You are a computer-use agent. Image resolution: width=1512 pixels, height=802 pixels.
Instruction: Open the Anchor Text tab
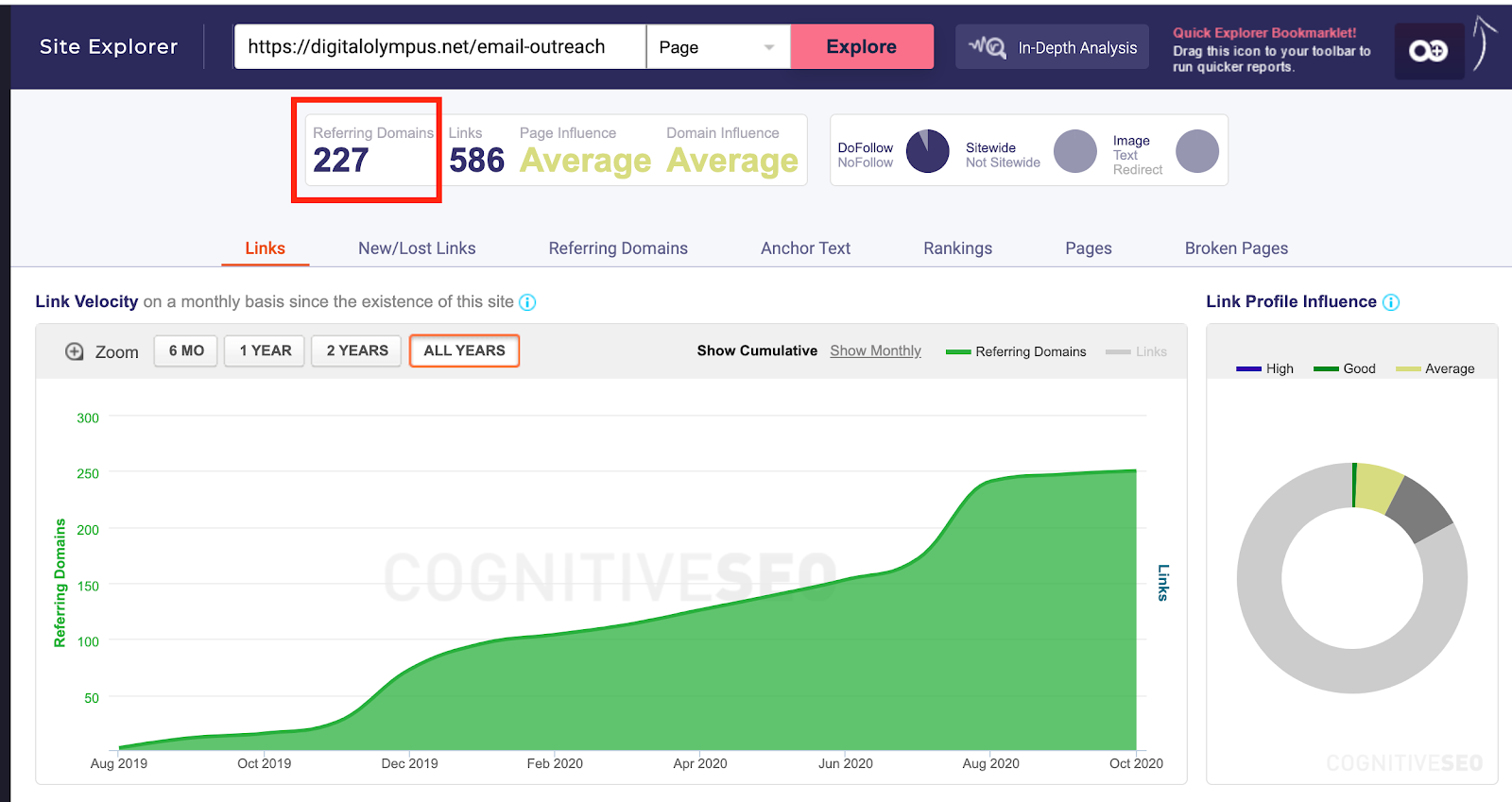806,248
